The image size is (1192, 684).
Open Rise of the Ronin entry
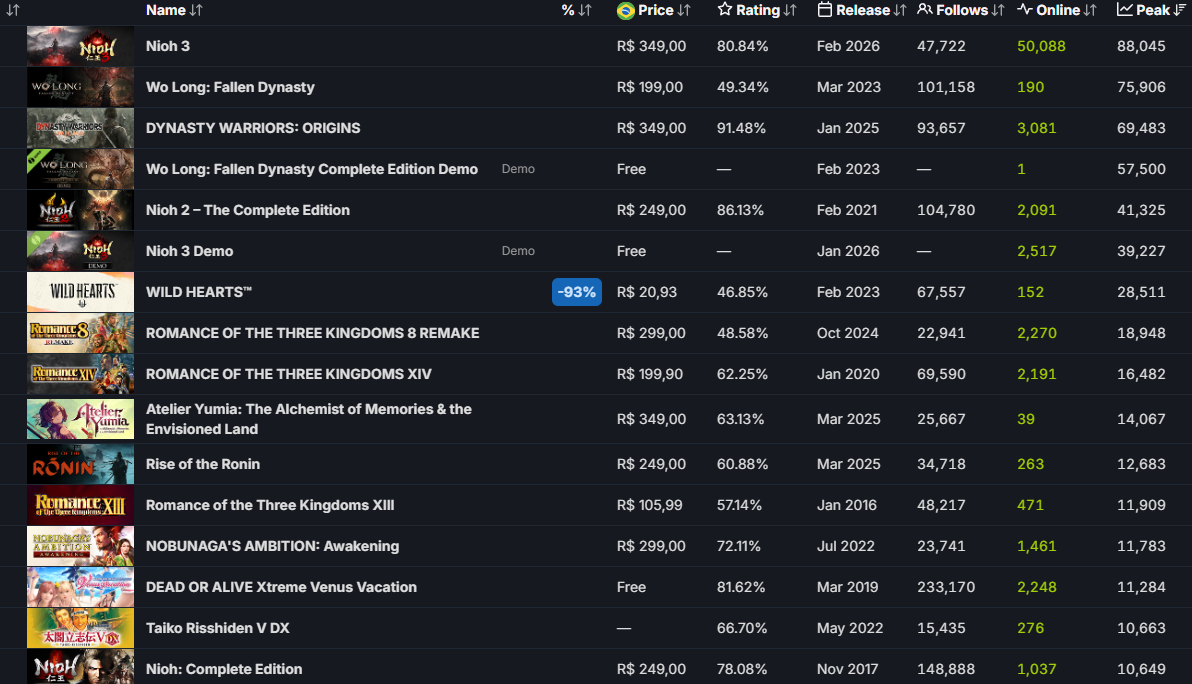(203, 464)
